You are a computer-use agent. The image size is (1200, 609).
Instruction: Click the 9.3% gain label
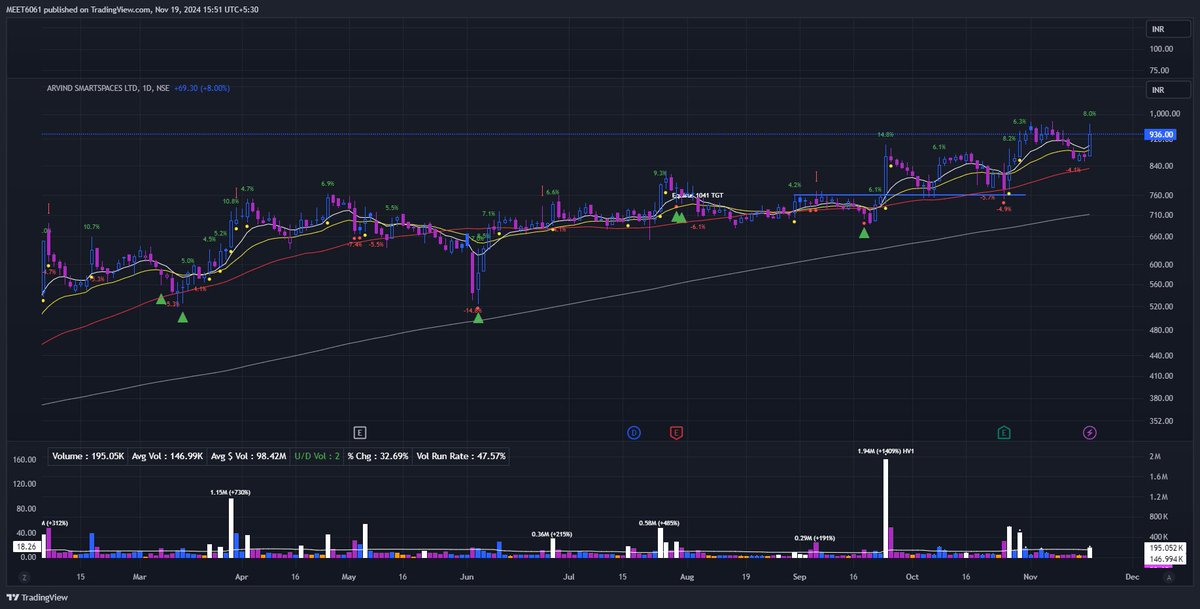coord(660,173)
